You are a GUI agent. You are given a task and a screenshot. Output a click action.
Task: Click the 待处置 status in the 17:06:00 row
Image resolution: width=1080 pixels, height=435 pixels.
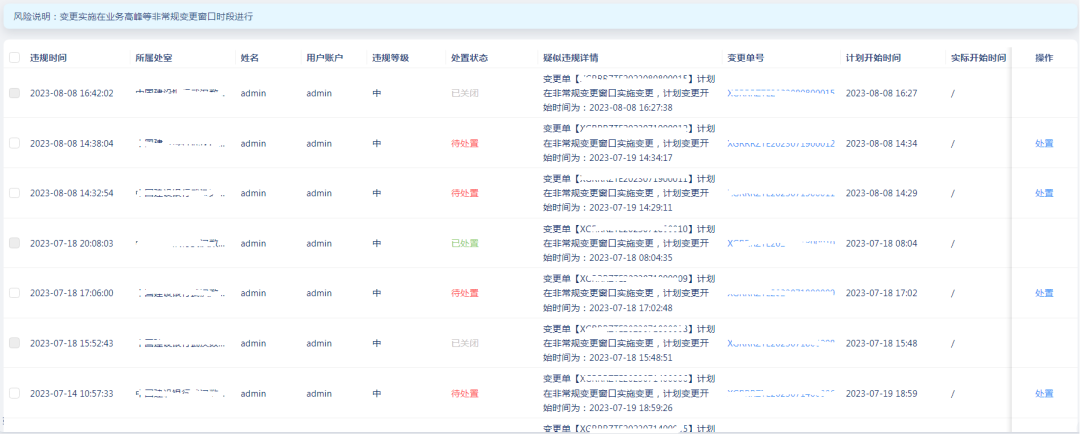tap(465, 293)
